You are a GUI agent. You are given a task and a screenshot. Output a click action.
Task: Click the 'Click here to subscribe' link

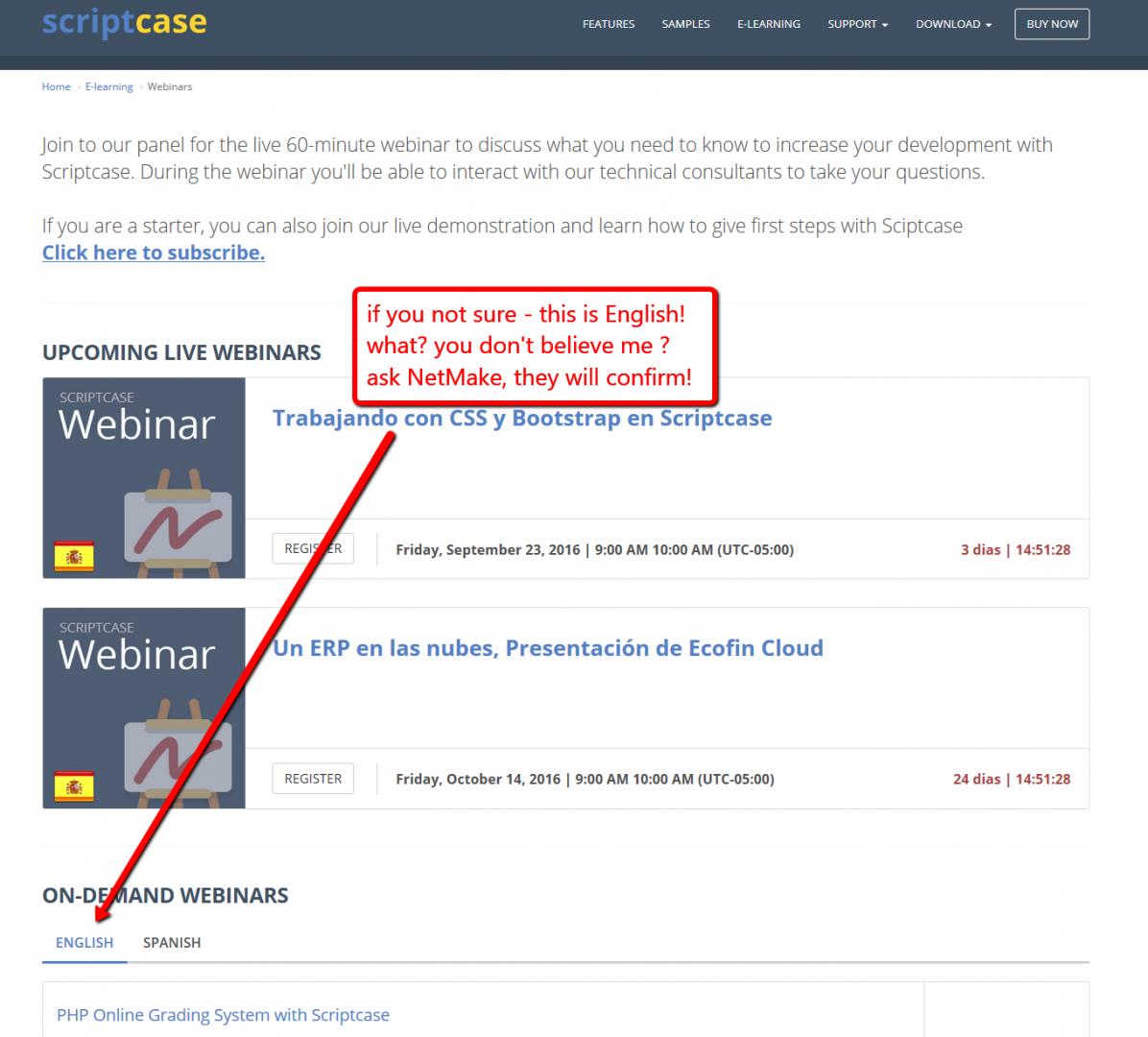(x=153, y=253)
